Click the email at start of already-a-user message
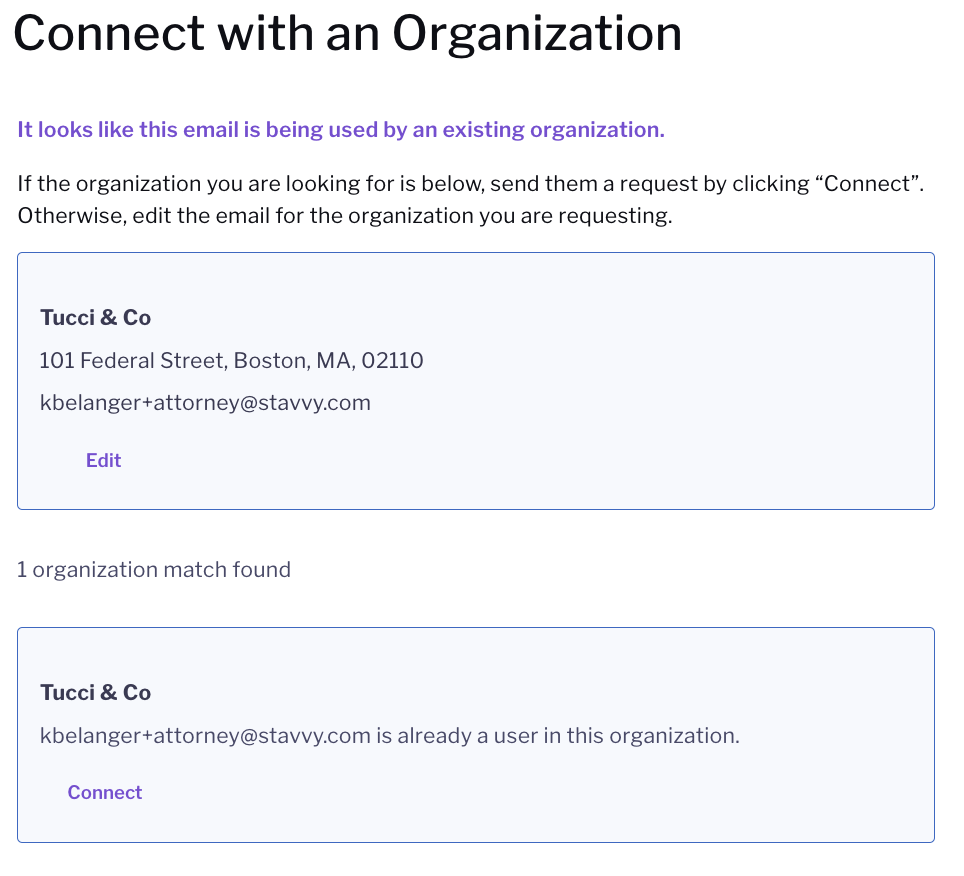 tap(205, 736)
